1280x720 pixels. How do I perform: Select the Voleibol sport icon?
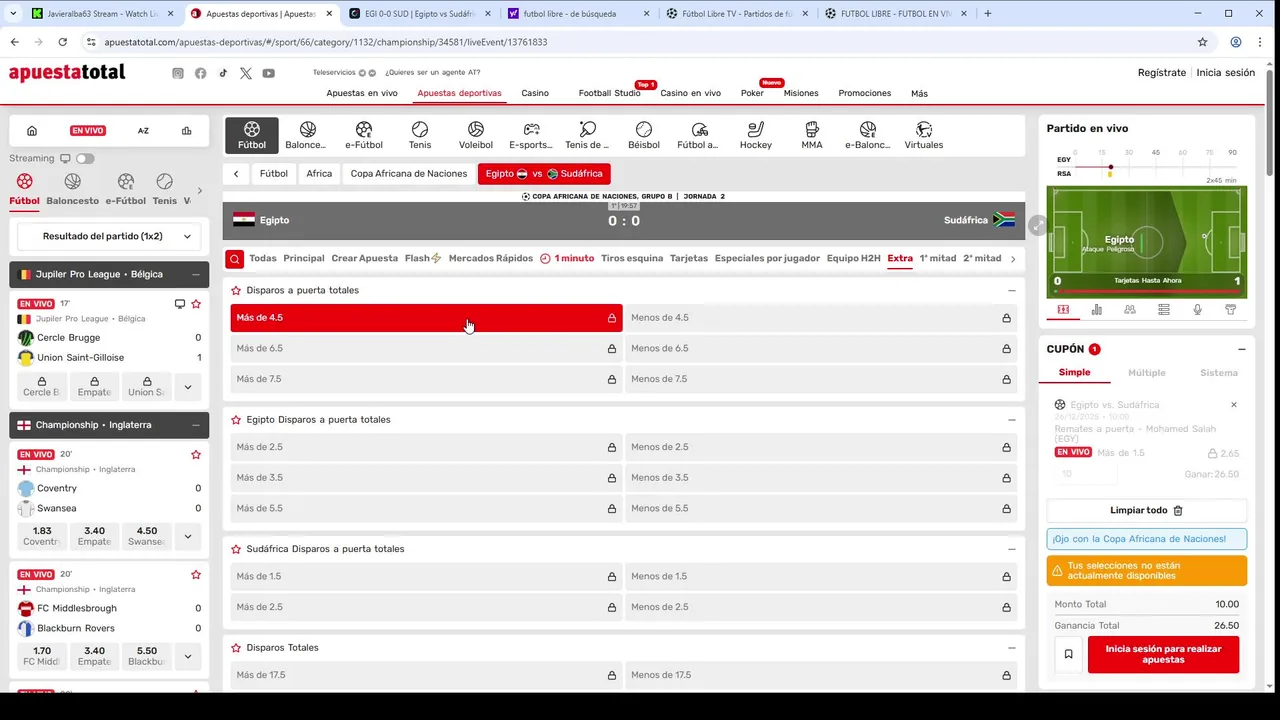pyautogui.click(x=476, y=135)
